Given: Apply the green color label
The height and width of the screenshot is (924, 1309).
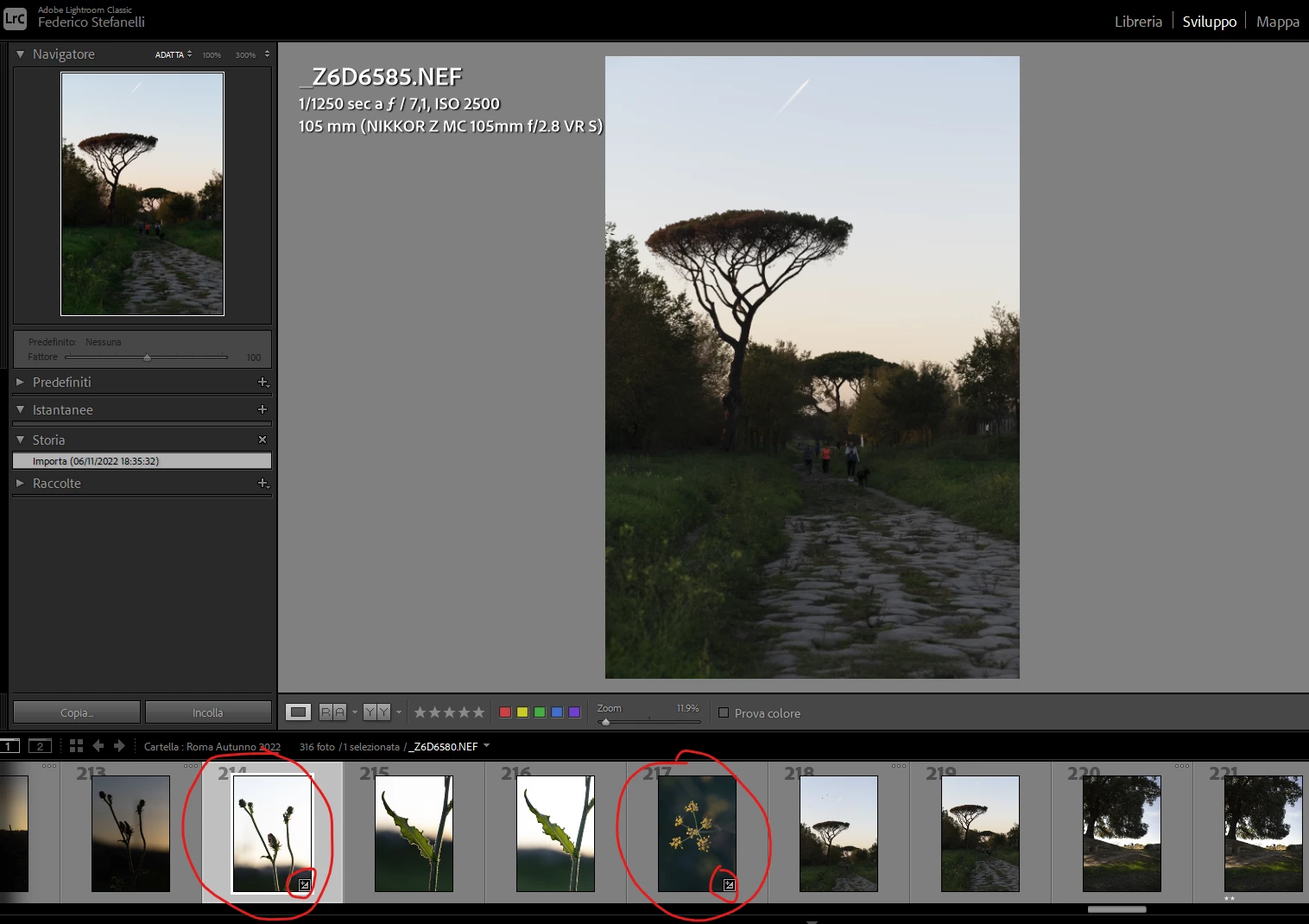Looking at the screenshot, I should 540,712.
